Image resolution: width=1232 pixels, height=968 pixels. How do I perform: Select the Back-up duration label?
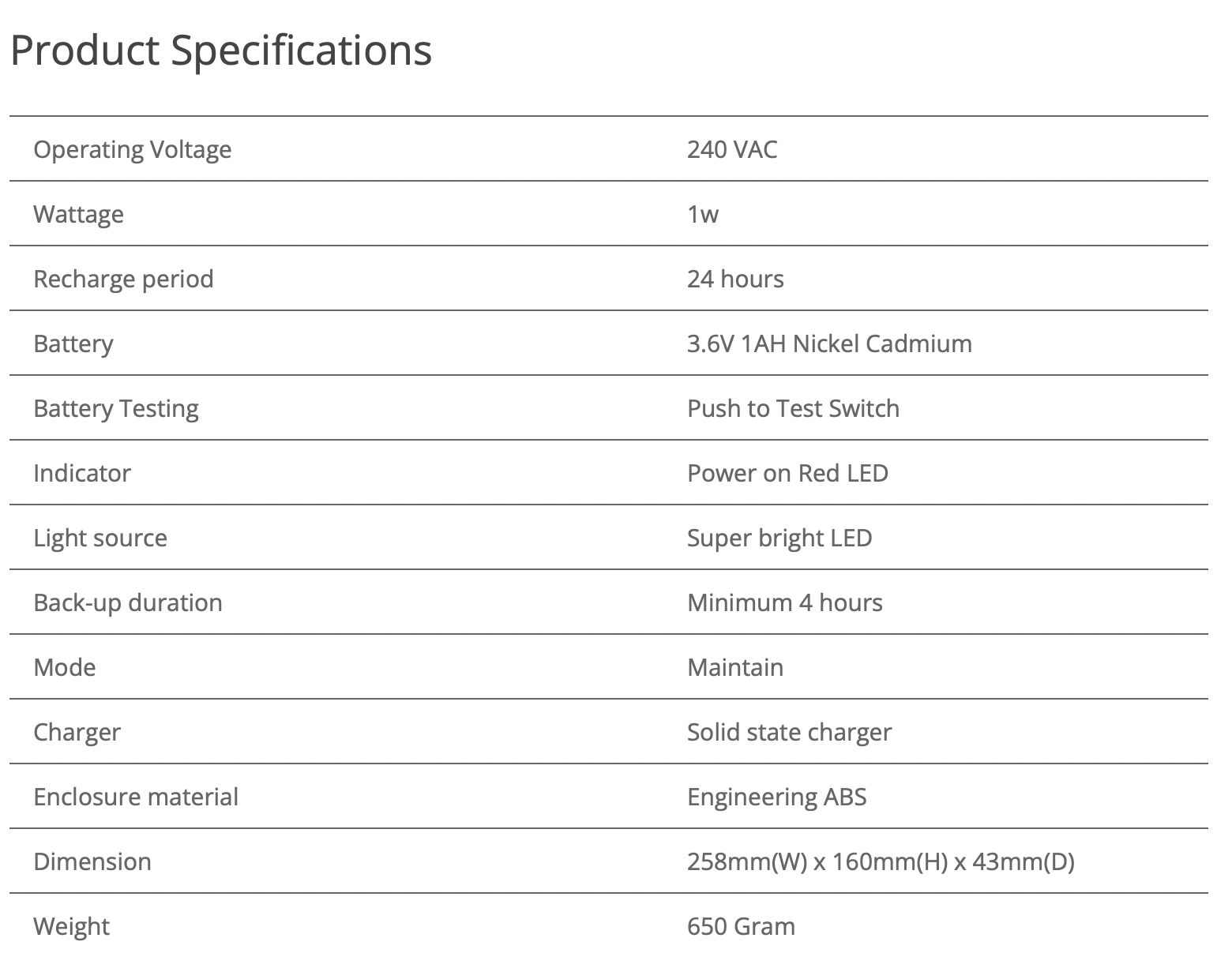coord(128,602)
